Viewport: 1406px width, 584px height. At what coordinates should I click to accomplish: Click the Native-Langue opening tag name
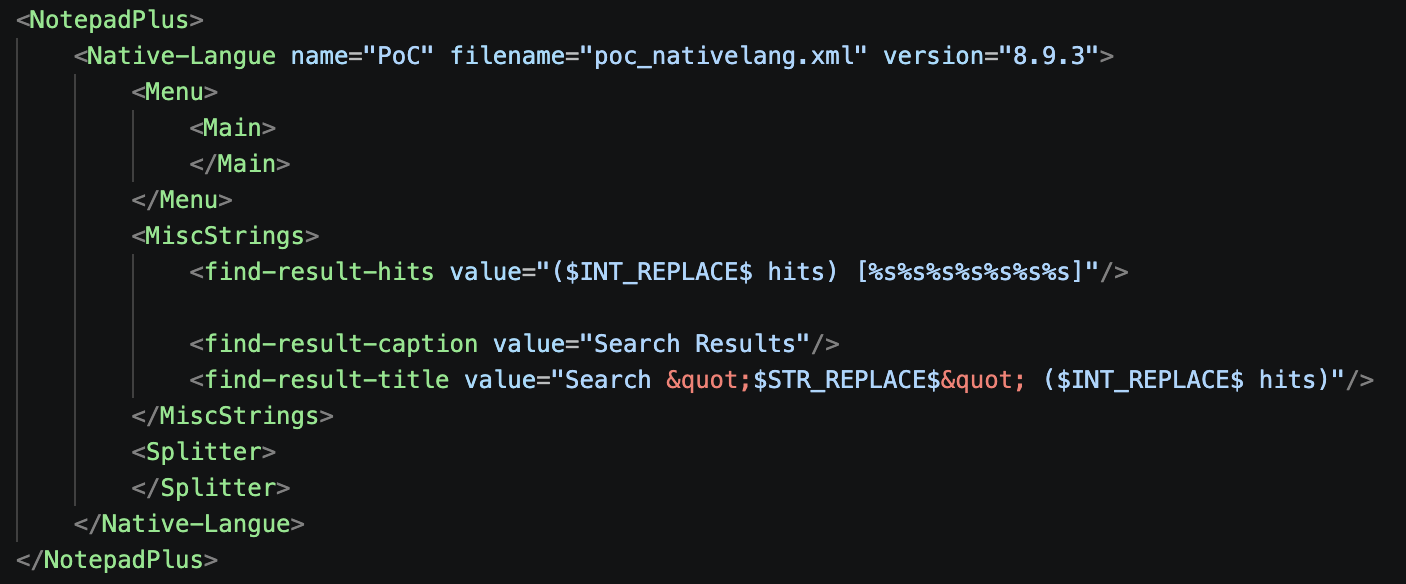click(x=181, y=55)
